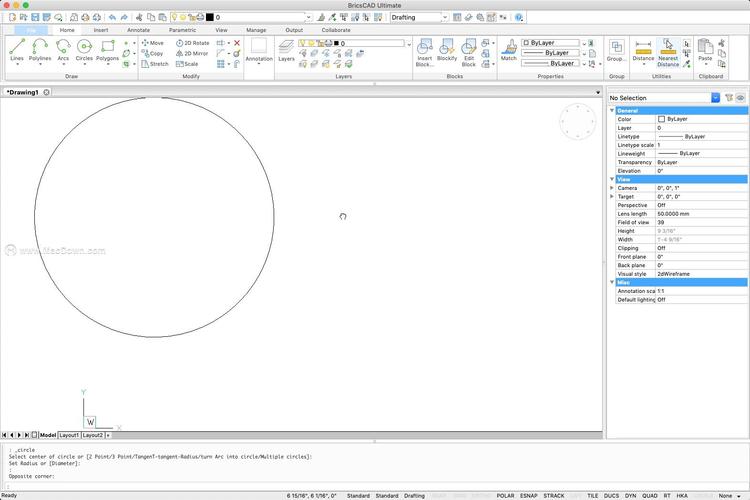
Task: Toggle STRACK in status bar
Action: (x=554, y=496)
